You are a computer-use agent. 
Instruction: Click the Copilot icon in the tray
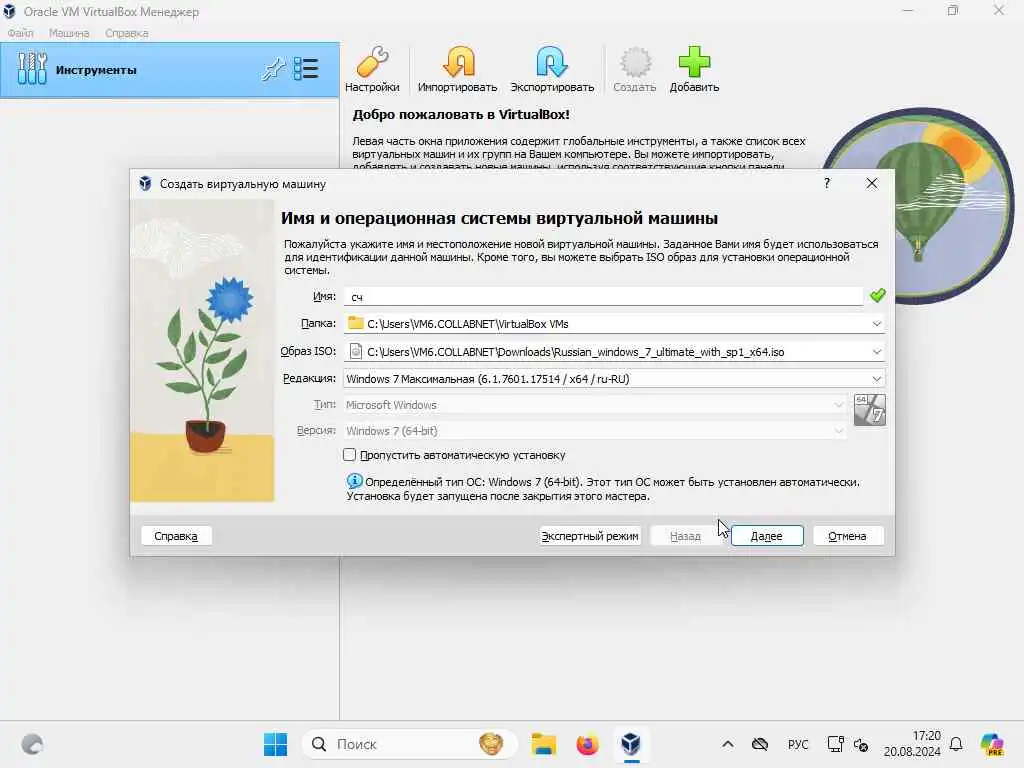992,744
